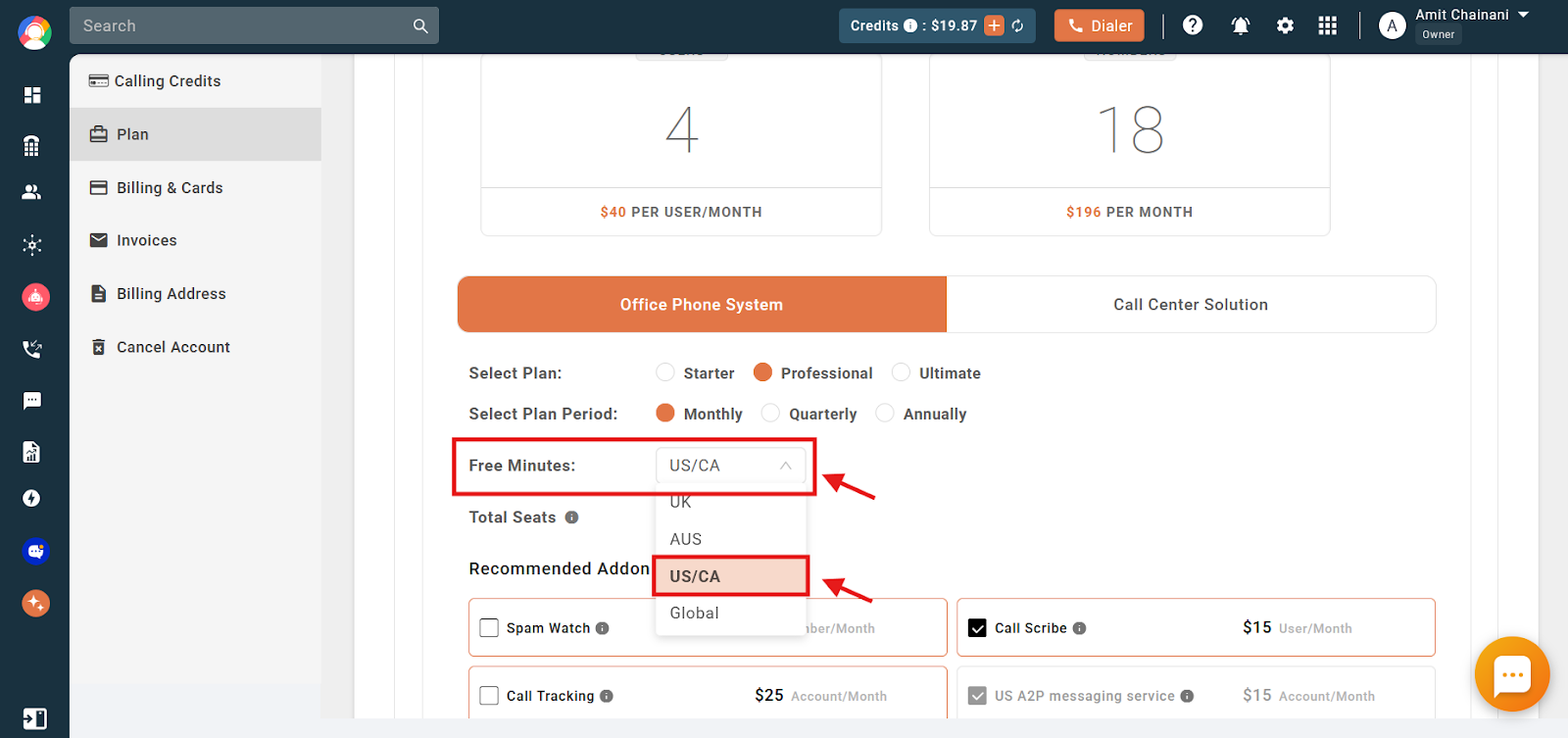The width and height of the screenshot is (1568, 738).
Task: Uncheck the Call Scribe addon checkbox
Action: [977, 627]
